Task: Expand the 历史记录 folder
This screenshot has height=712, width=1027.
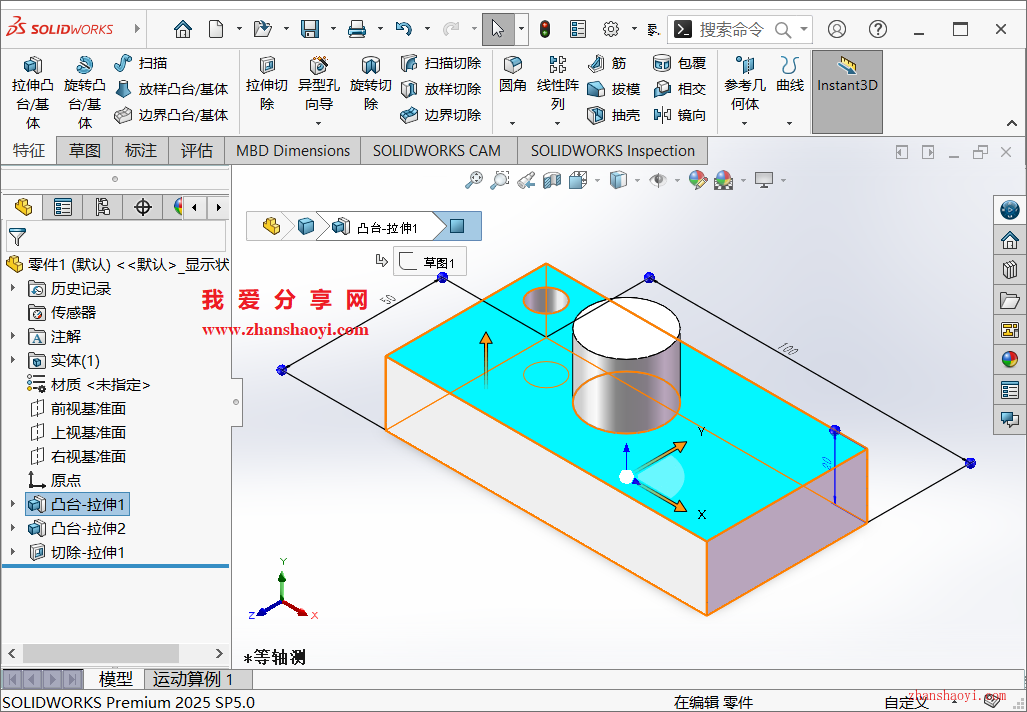Action: coord(13,288)
